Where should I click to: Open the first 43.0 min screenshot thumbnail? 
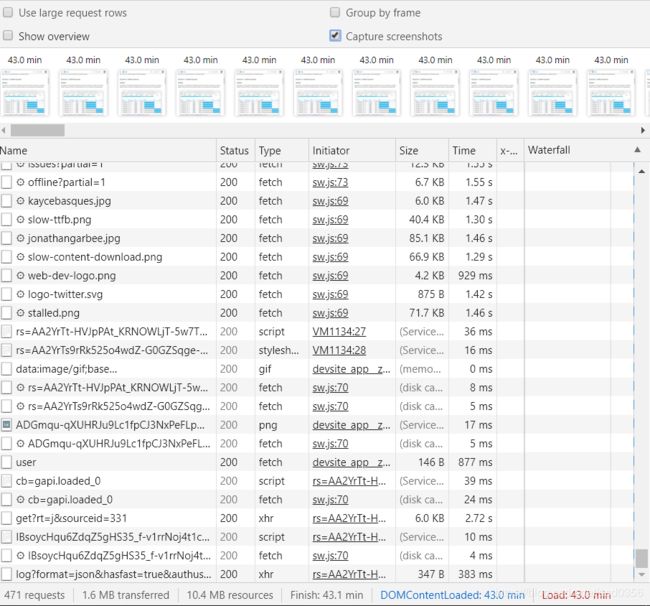25,93
